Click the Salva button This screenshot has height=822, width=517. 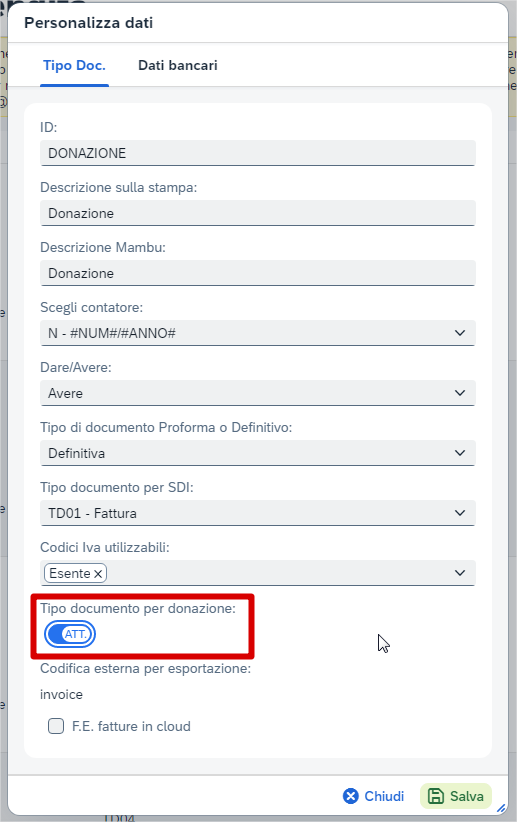point(456,796)
